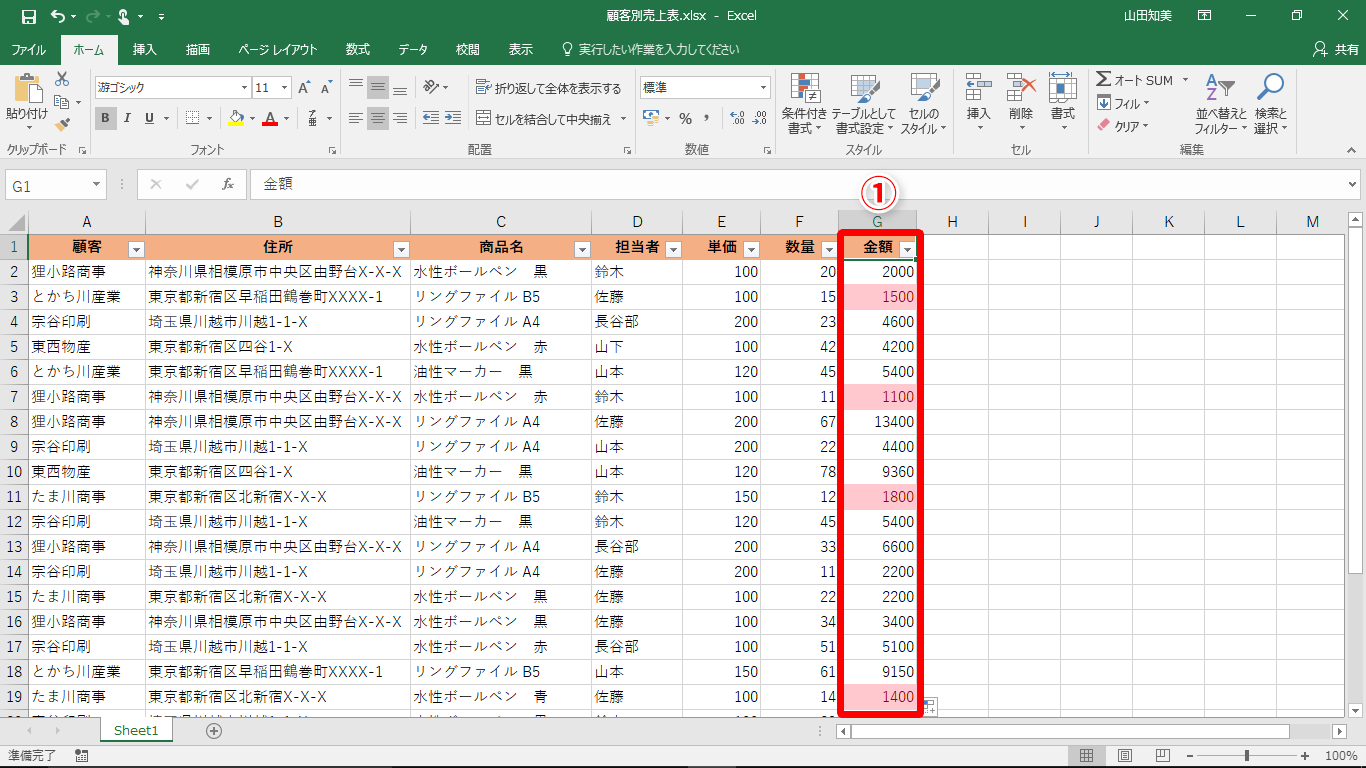
Task: Click the fill color bucket button
Action: [235, 118]
